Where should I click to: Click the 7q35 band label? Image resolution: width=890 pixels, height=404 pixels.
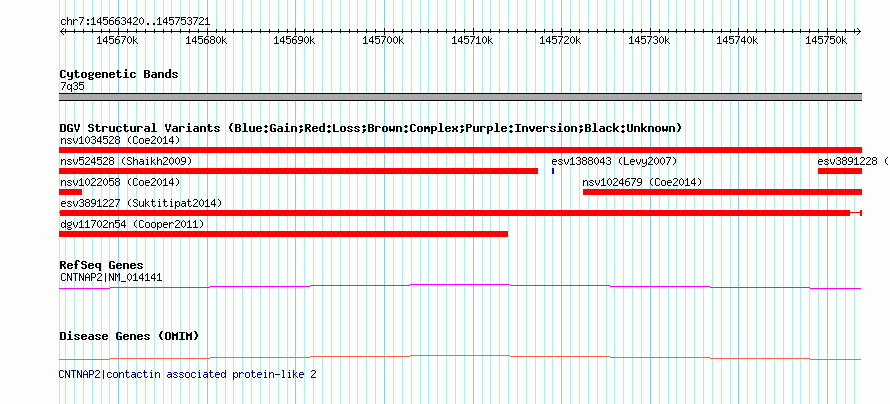point(72,87)
